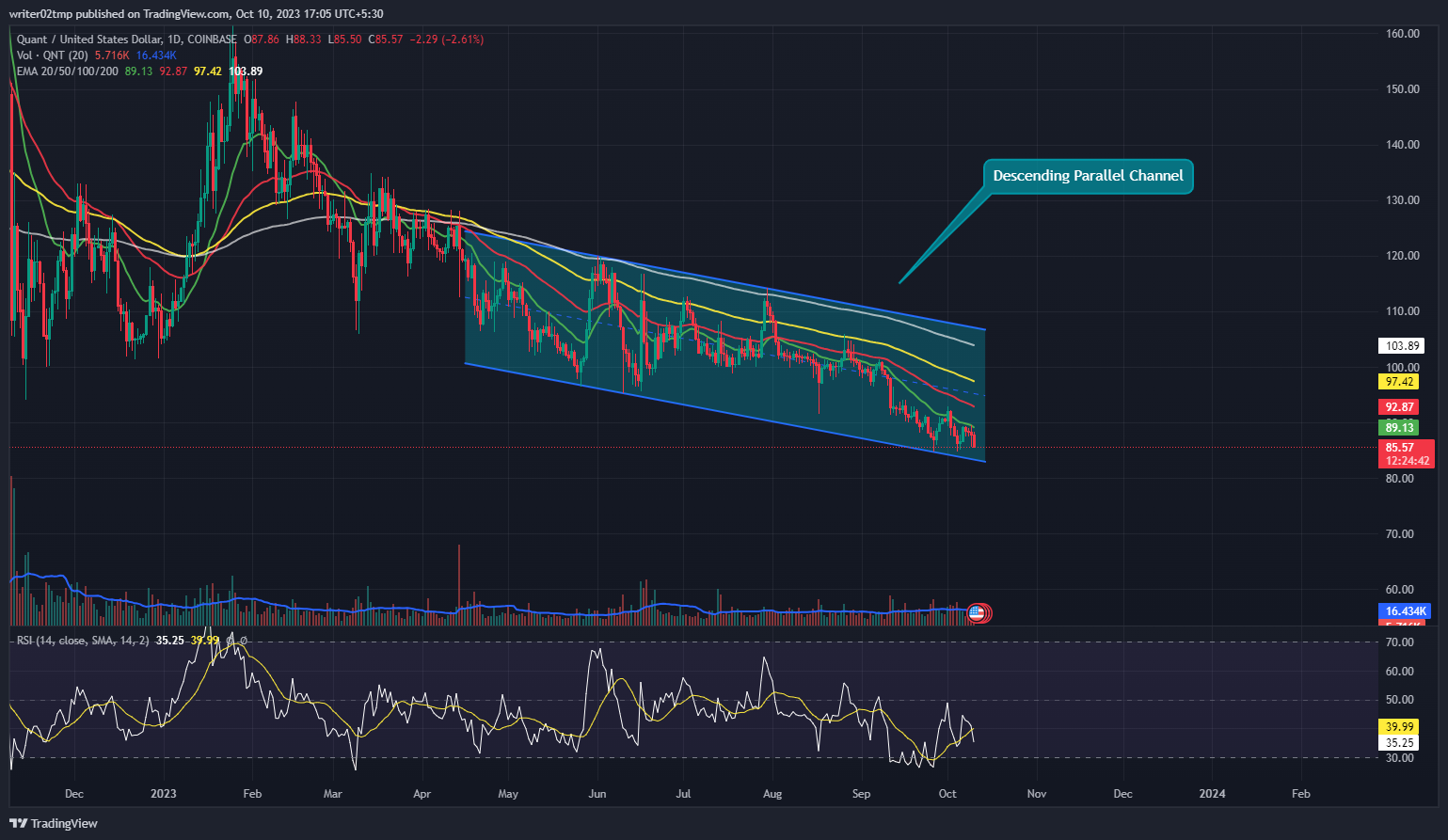Click the 70.00 RSI scale value
Image resolution: width=1448 pixels, height=840 pixels.
1400,642
